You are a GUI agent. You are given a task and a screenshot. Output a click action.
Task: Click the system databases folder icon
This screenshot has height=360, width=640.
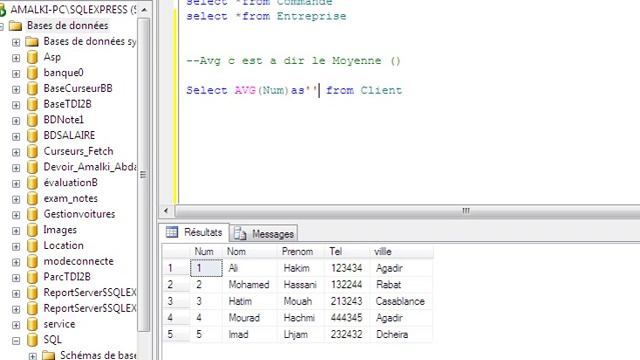[x=32, y=42]
